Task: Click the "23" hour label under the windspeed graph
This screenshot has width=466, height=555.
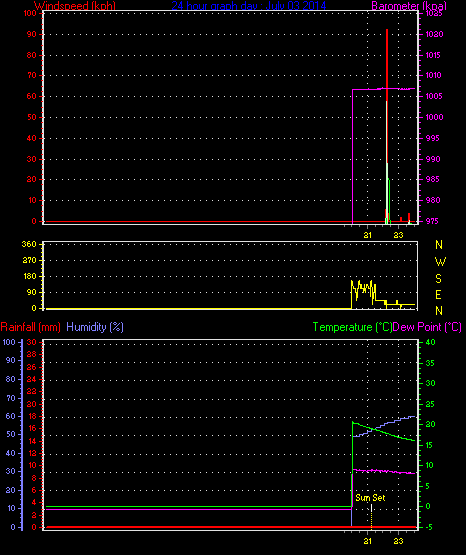Action: (x=398, y=235)
